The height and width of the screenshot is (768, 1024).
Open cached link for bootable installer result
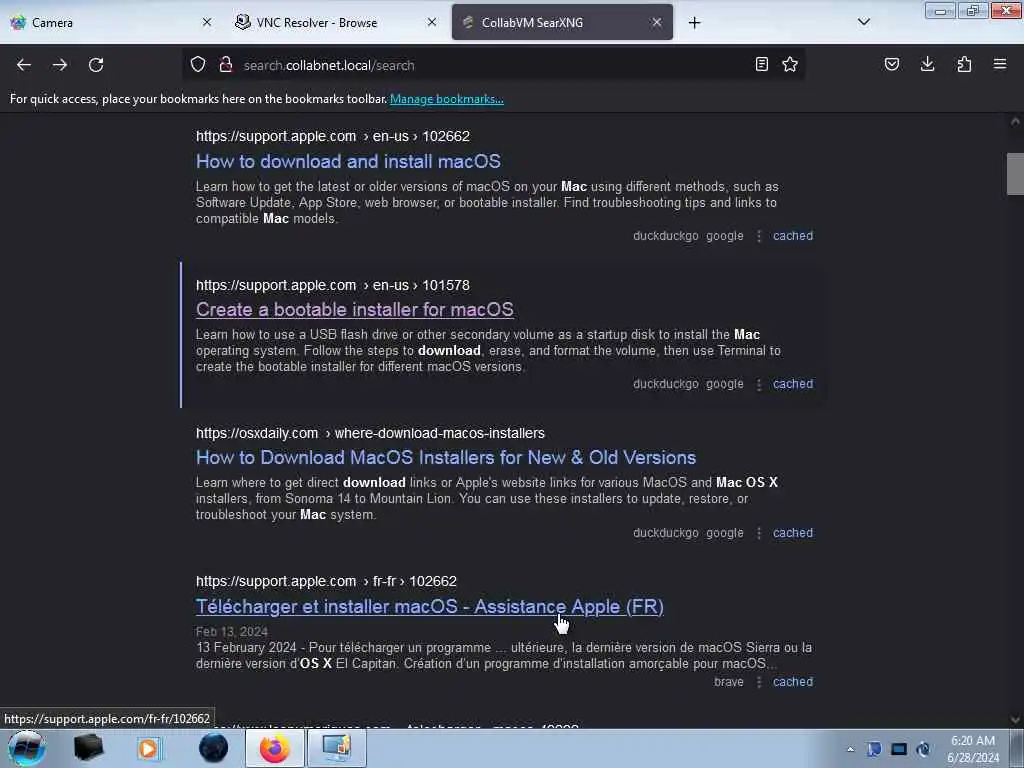(793, 384)
